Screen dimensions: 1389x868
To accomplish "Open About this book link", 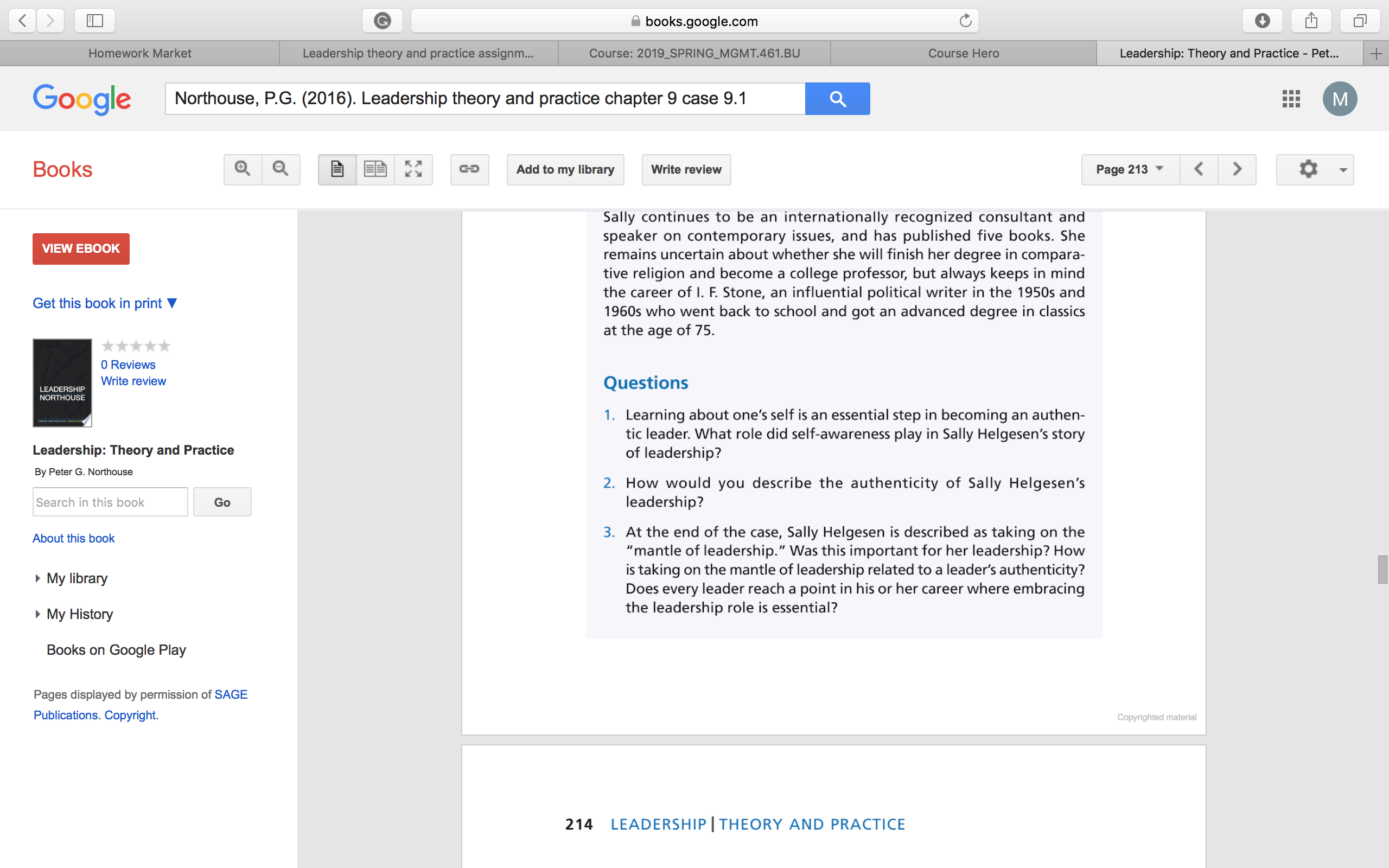I will click(73, 539).
